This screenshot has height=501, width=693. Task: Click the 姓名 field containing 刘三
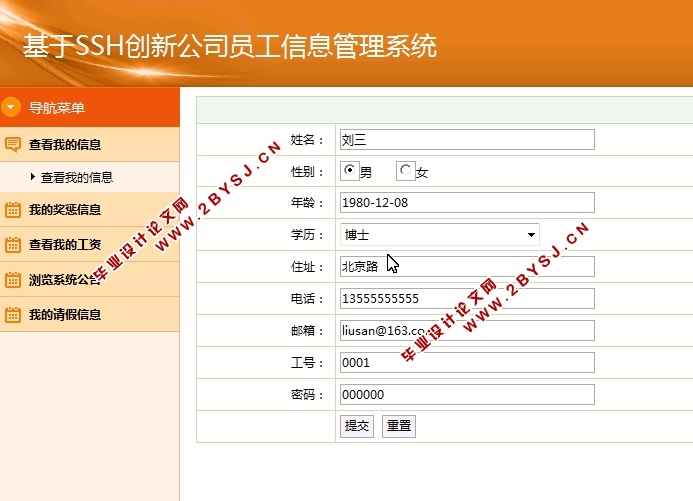(467, 140)
